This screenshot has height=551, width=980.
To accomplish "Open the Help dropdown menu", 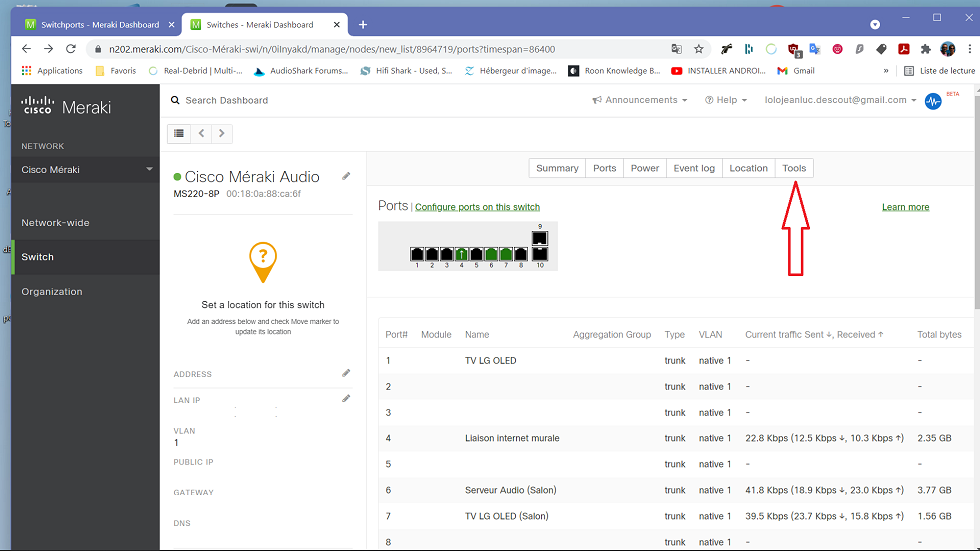I will point(726,100).
